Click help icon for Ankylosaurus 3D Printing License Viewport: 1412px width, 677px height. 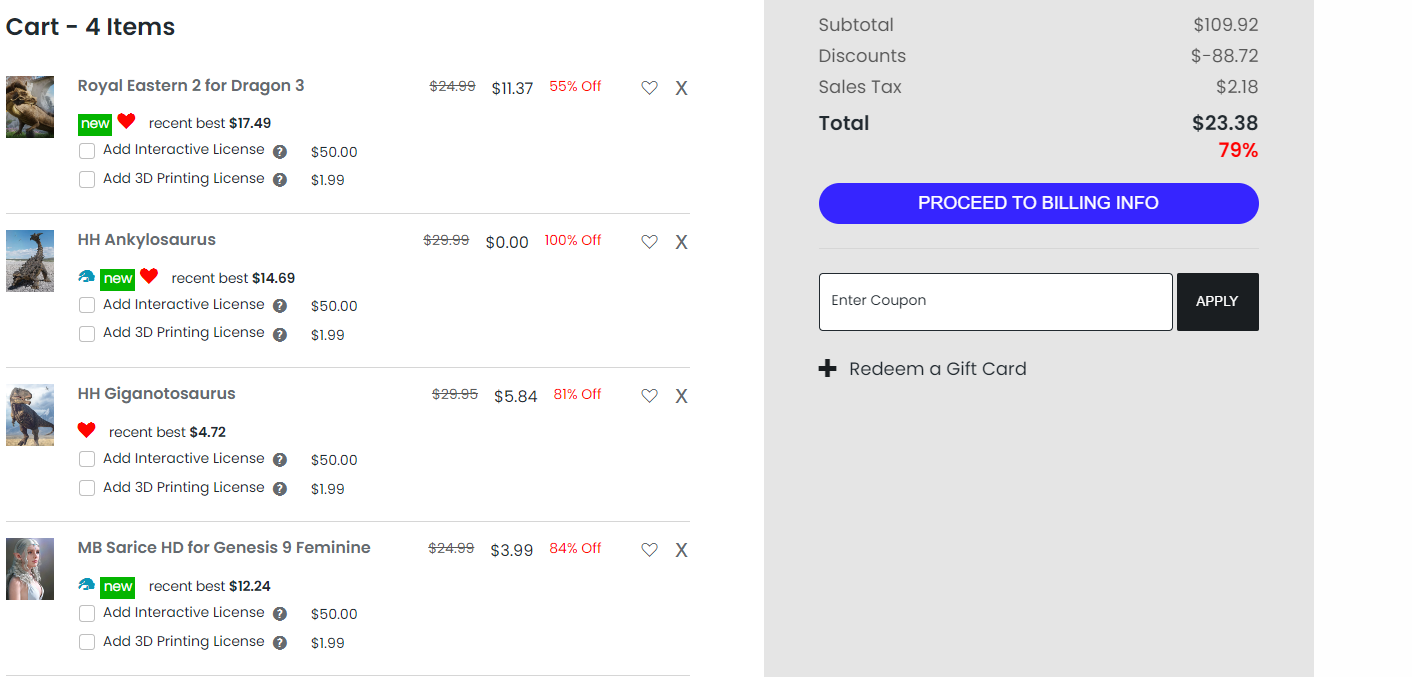pos(280,335)
